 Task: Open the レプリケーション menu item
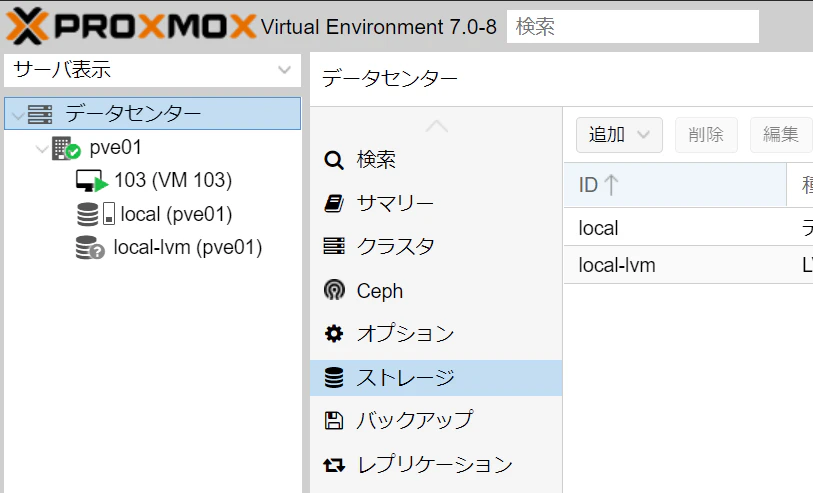(x=436, y=464)
